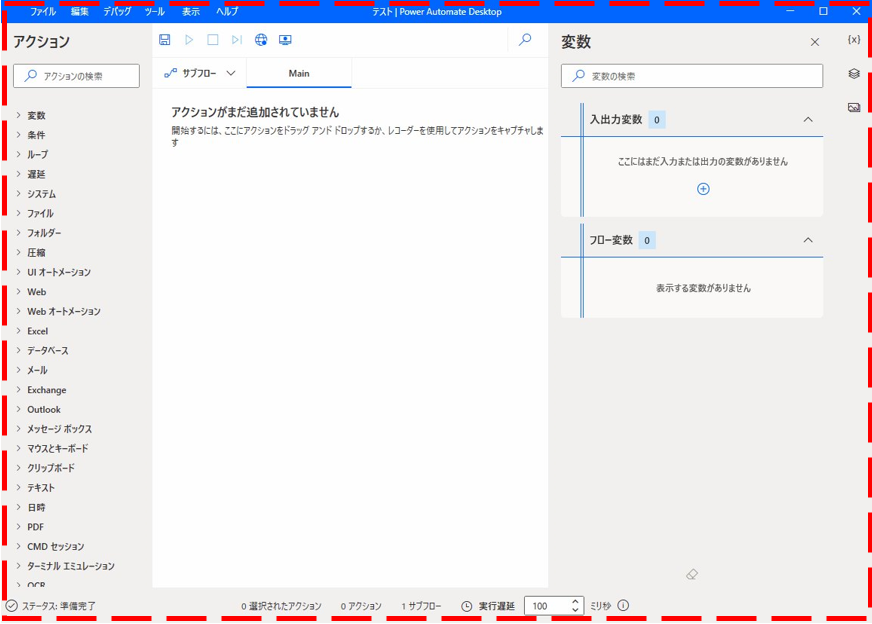This screenshot has height=624, width=872.
Task: Open the execution delay info icon
Action: [623, 605]
